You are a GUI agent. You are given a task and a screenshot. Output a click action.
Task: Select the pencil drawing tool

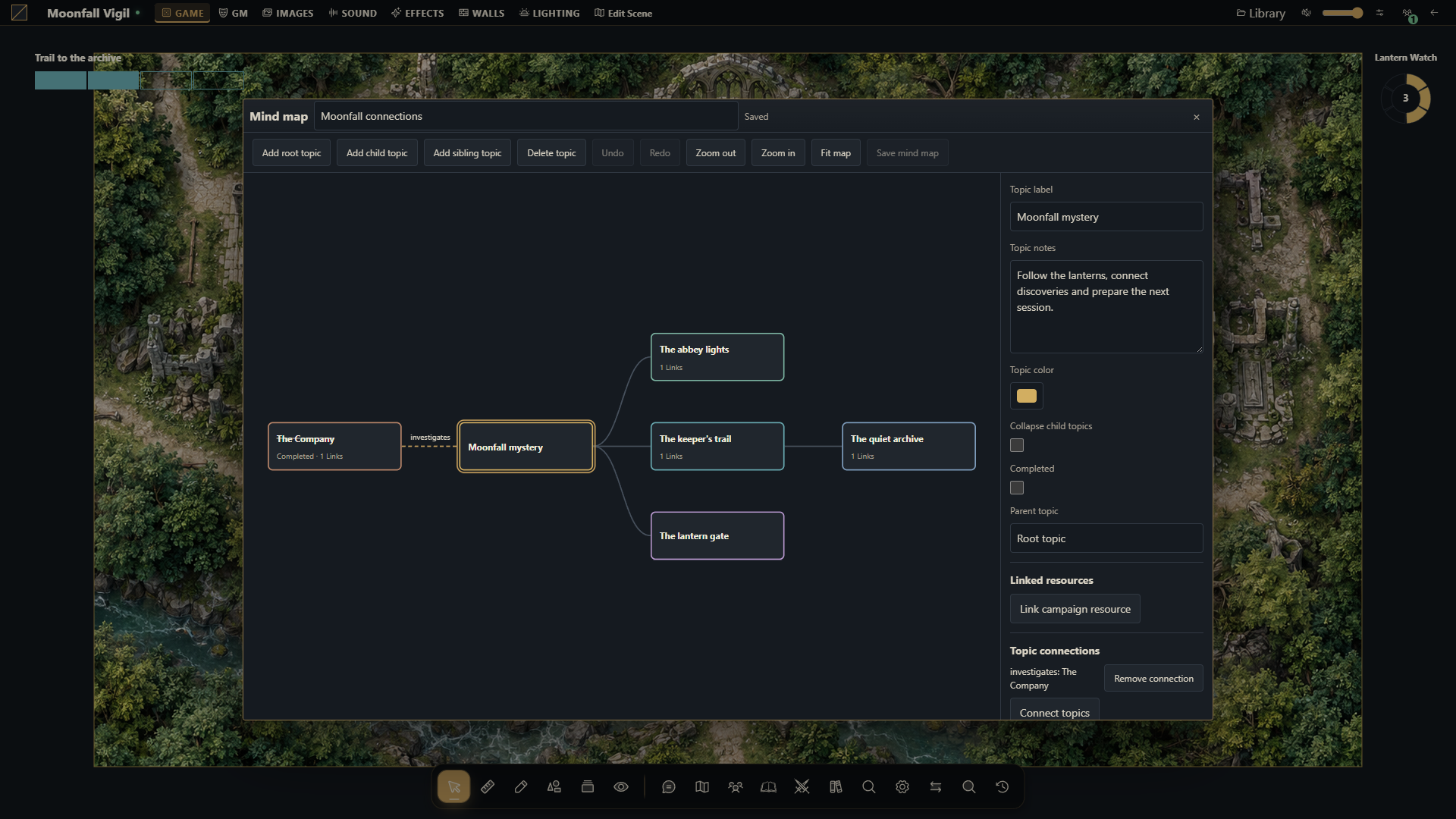[x=521, y=787]
